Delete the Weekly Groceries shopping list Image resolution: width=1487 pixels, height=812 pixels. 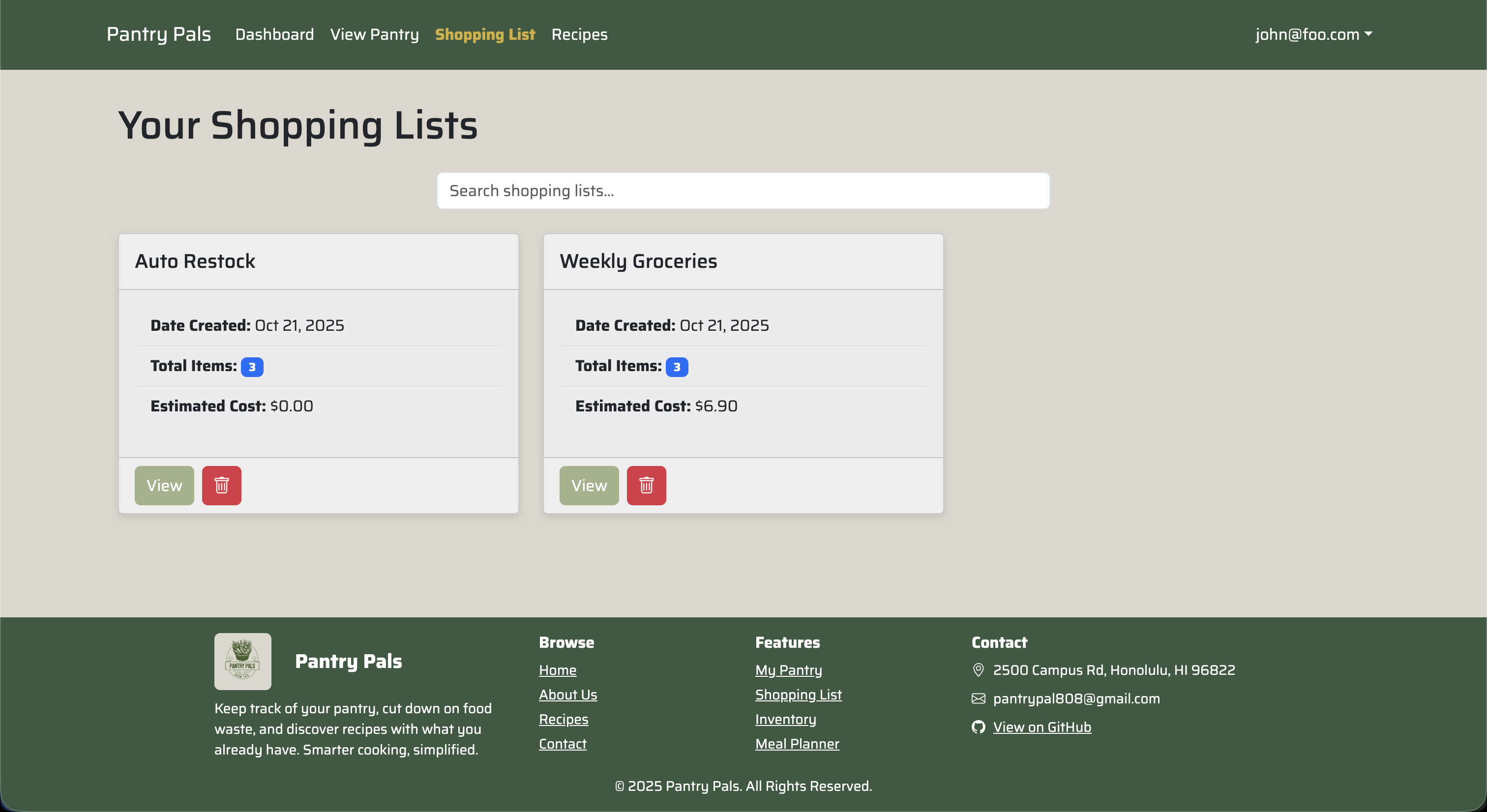(x=647, y=485)
